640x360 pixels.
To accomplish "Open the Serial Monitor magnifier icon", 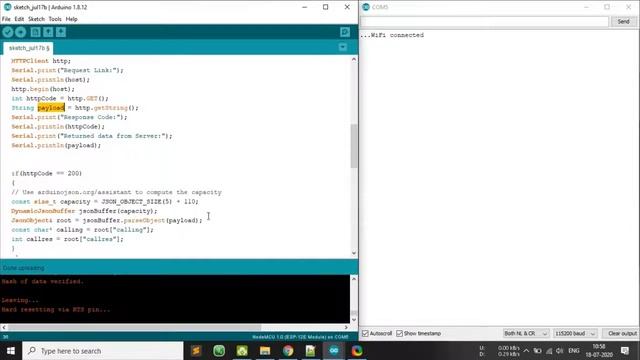I will (x=344, y=32).
